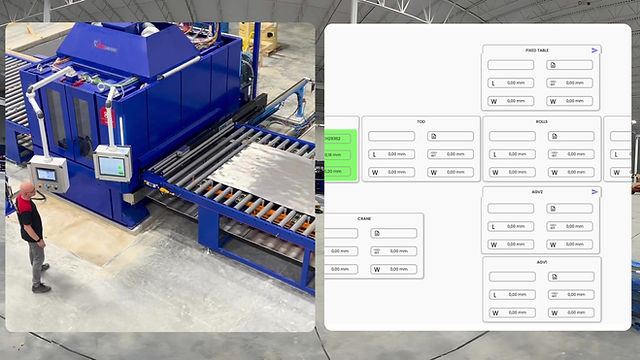Viewport: 640px width, 360px height.
Task: Focus the blank name field in AGV2 panel
Action: tap(511, 209)
